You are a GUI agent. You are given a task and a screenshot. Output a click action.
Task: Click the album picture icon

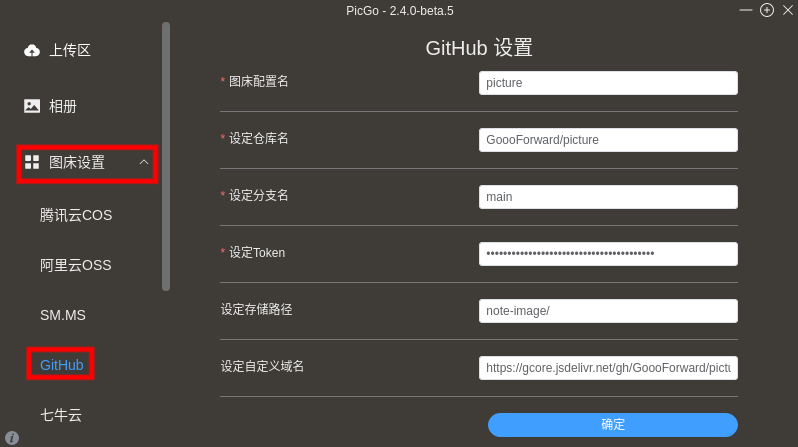tap(32, 106)
